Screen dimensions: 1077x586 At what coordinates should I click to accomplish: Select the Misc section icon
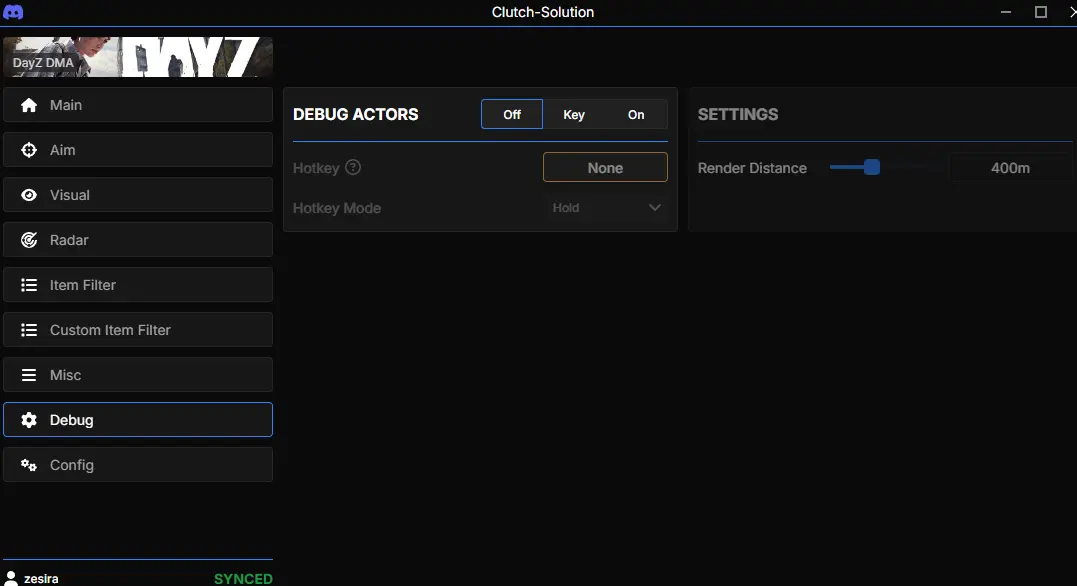pyautogui.click(x=28, y=374)
